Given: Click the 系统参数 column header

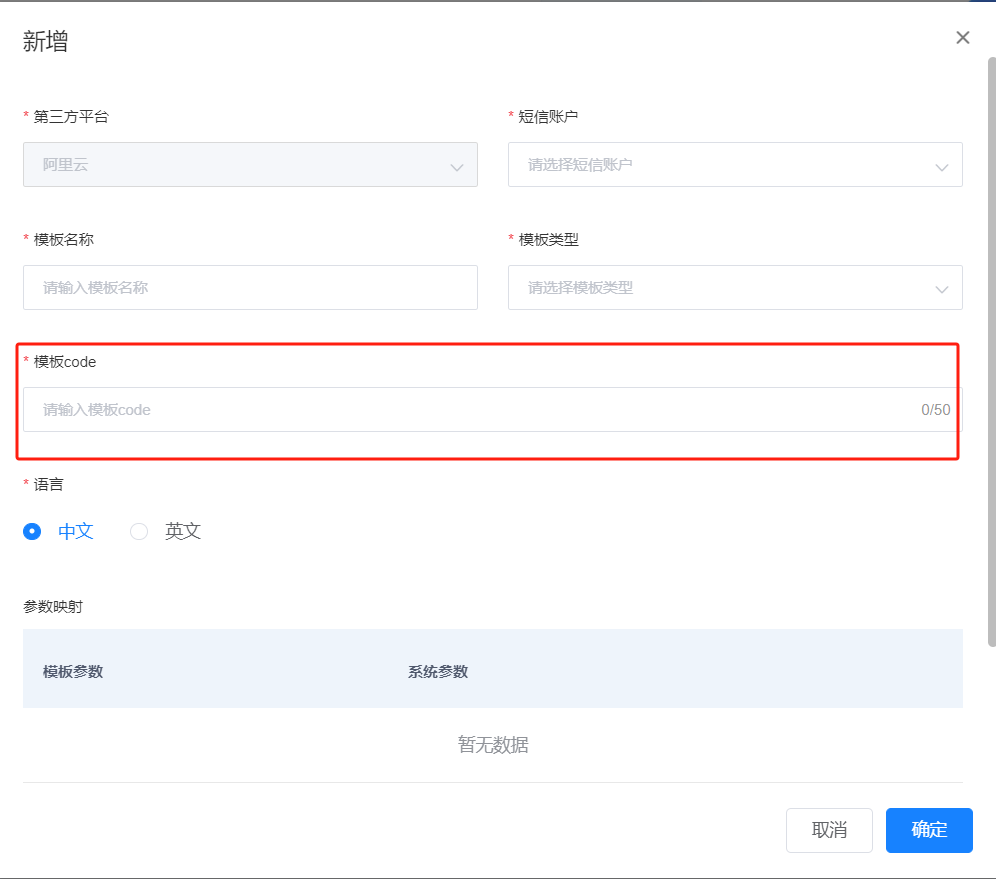Looking at the screenshot, I should [x=438, y=672].
